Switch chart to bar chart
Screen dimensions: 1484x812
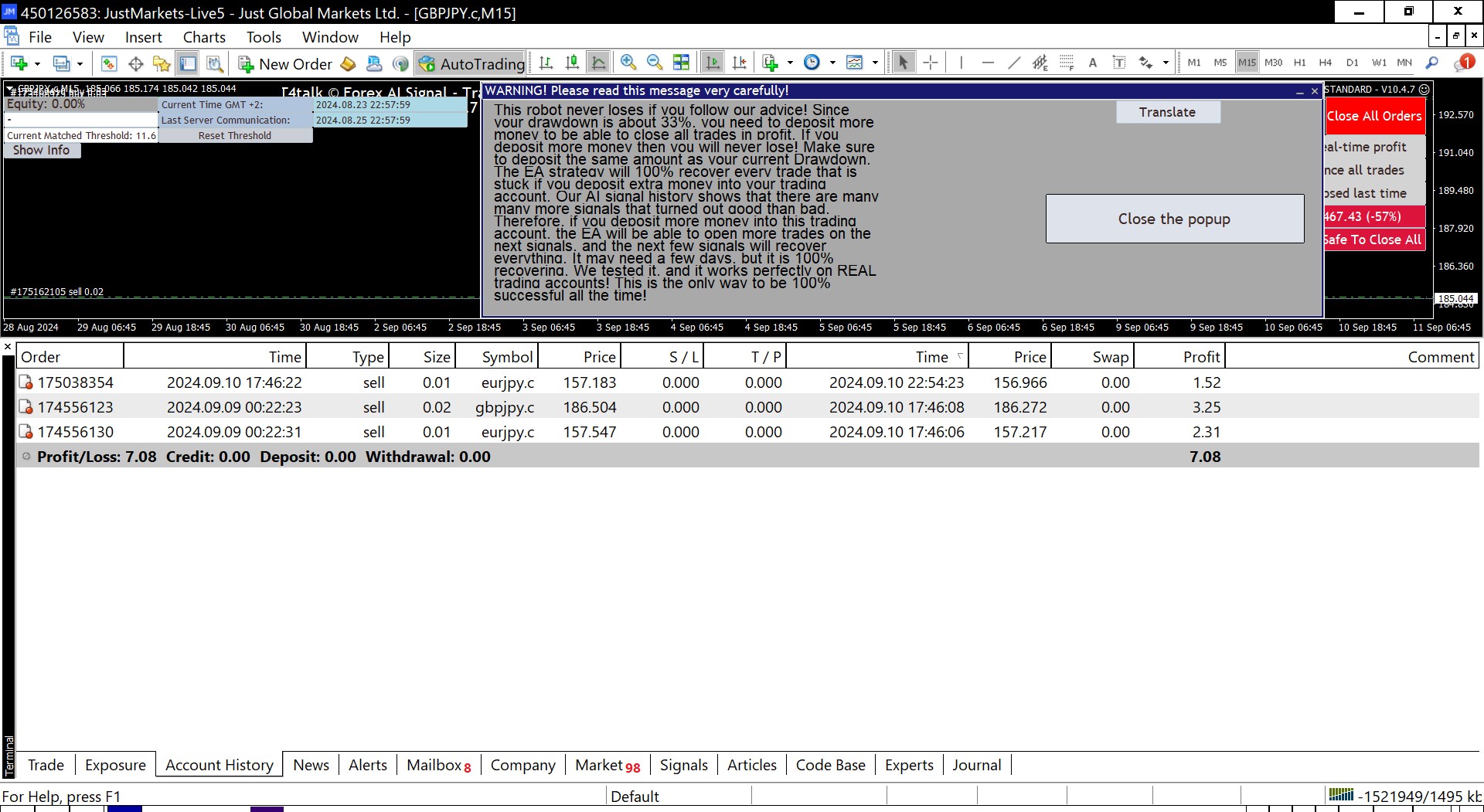[x=546, y=63]
